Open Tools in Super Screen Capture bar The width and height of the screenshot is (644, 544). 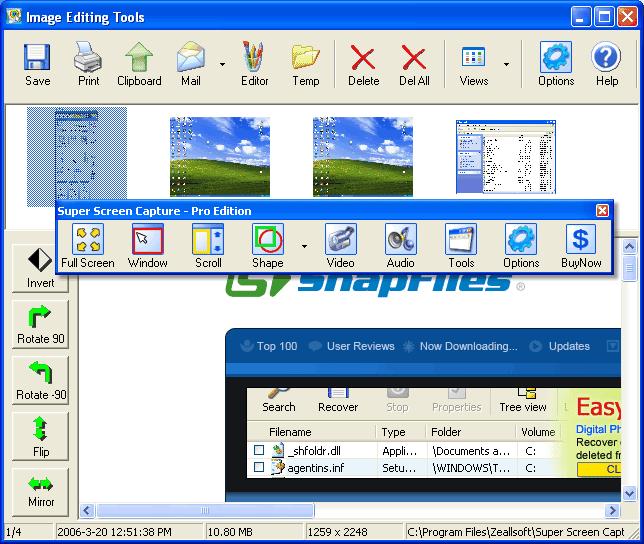(x=461, y=239)
